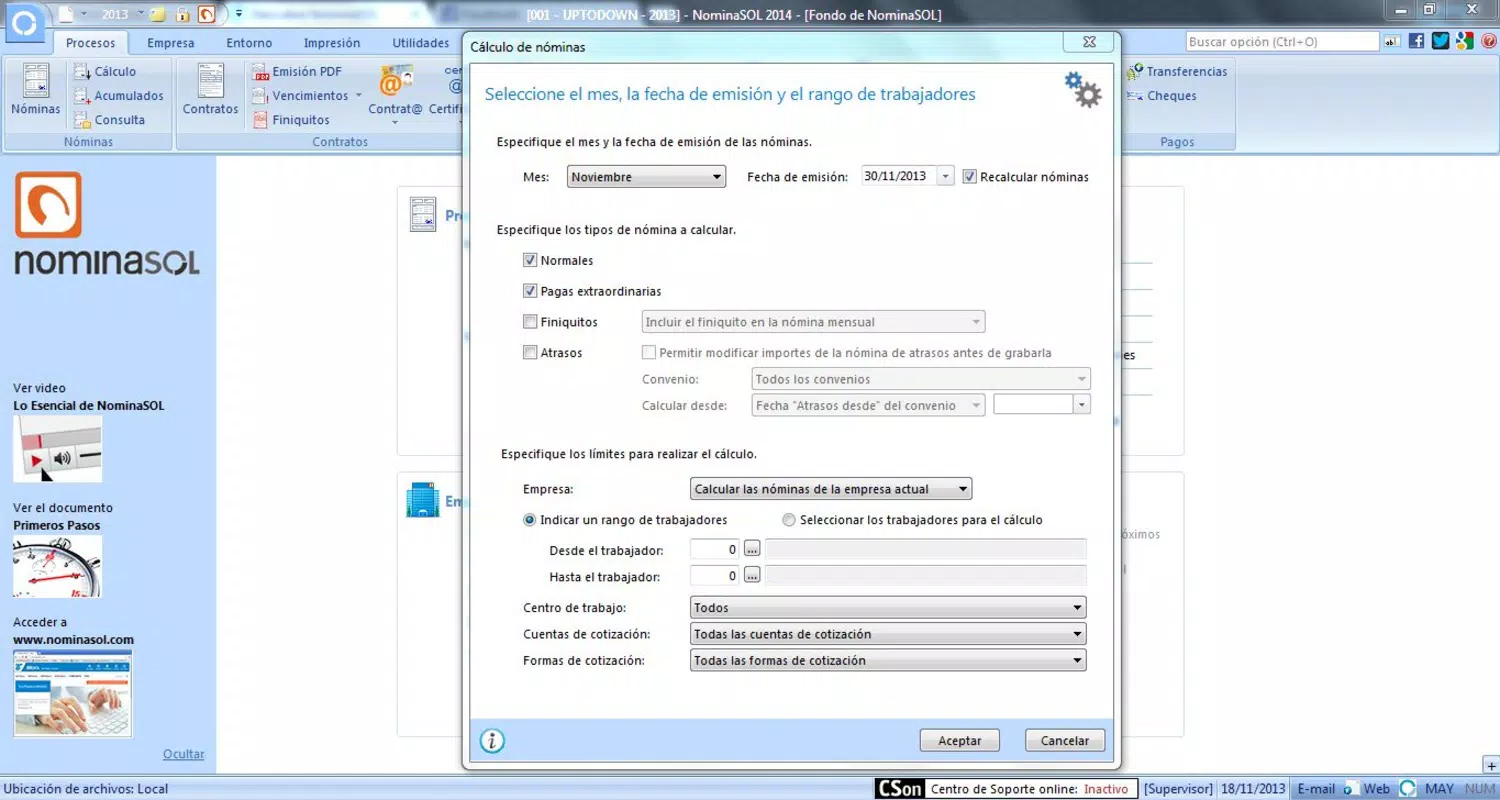Enable the Finiquitos checkbox in the dialog

tap(530, 322)
